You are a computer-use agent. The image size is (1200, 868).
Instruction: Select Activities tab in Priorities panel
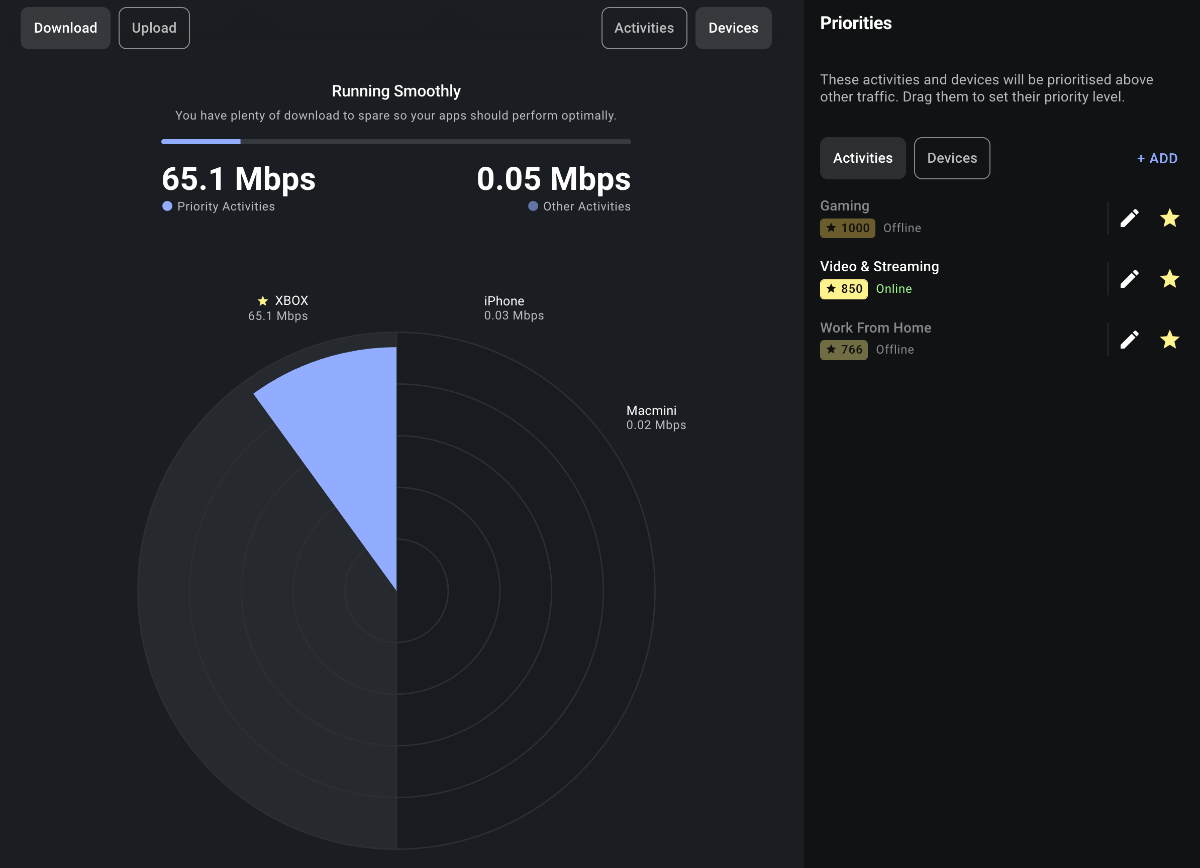(862, 158)
